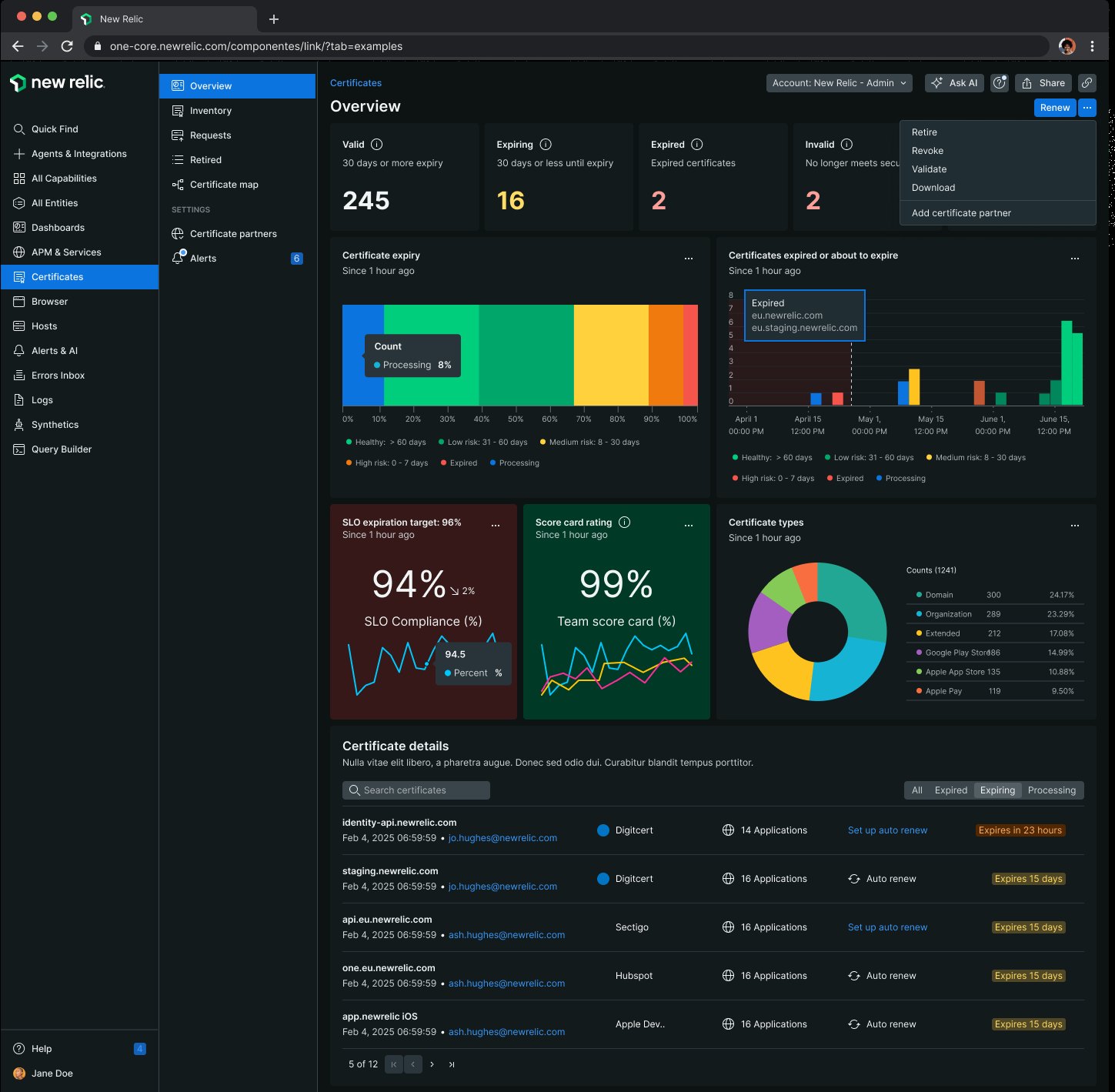Screen dimensions: 1115x1092
Task: Click the Renew button
Action: pyautogui.click(x=1055, y=108)
